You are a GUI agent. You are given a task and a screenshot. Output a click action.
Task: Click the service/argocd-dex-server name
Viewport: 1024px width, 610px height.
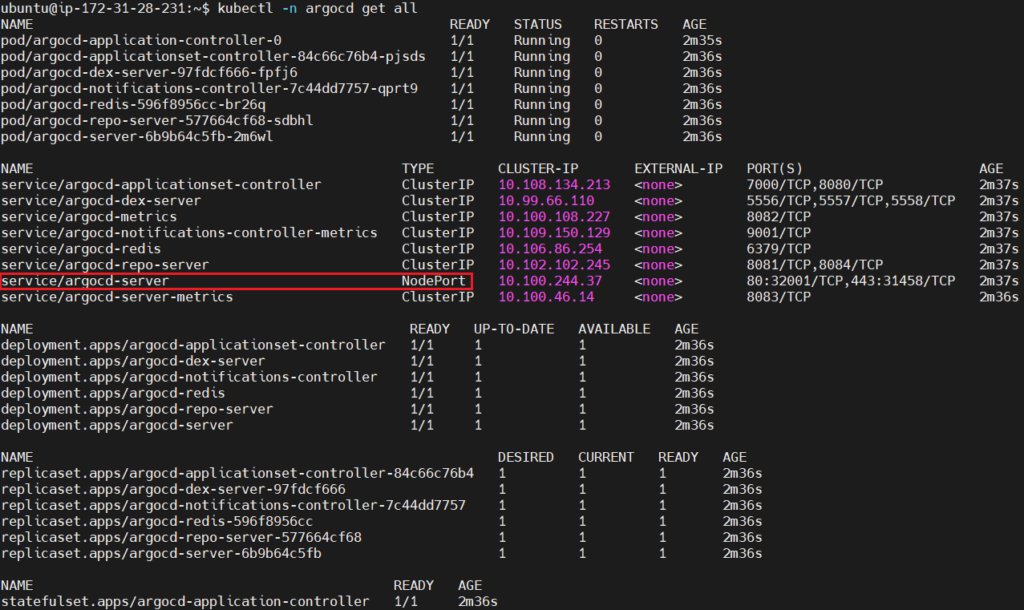point(101,201)
